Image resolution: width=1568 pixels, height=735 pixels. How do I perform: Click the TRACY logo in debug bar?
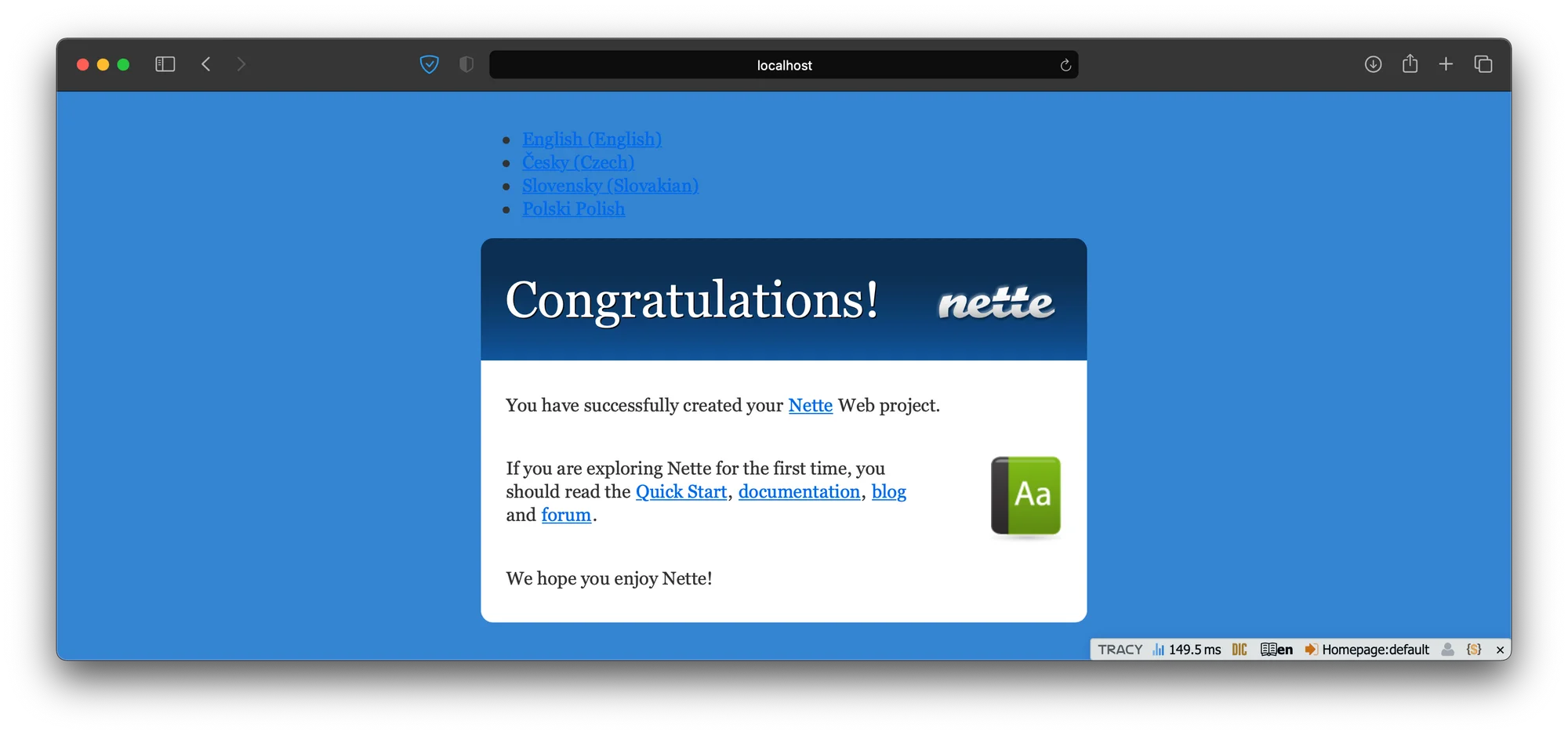[1120, 650]
